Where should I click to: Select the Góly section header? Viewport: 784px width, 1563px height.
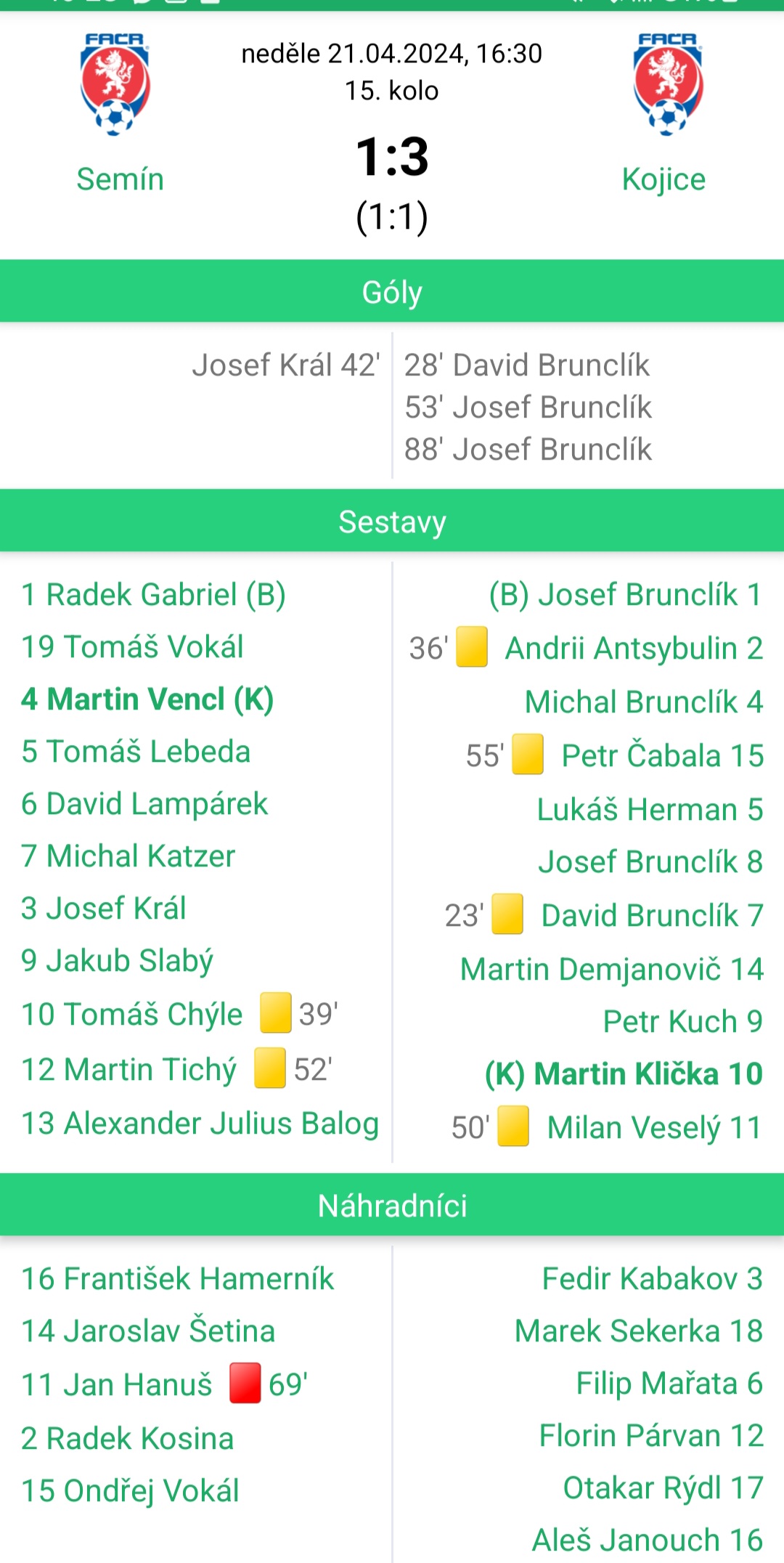click(x=392, y=291)
